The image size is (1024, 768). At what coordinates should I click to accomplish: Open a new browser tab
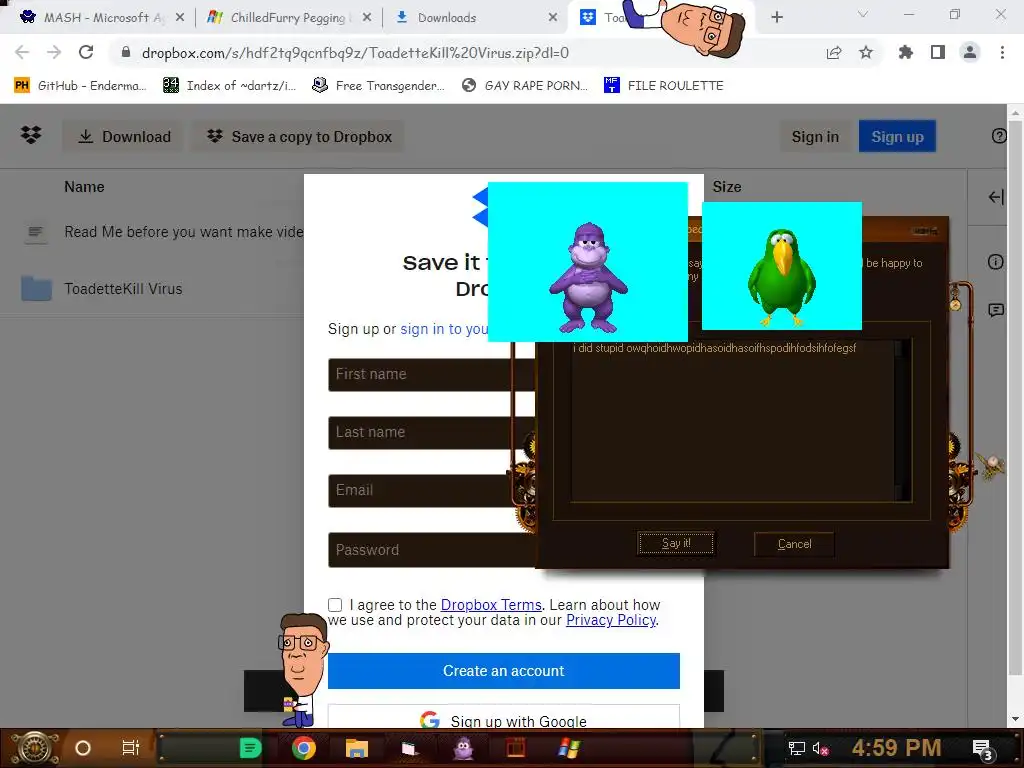tap(776, 18)
